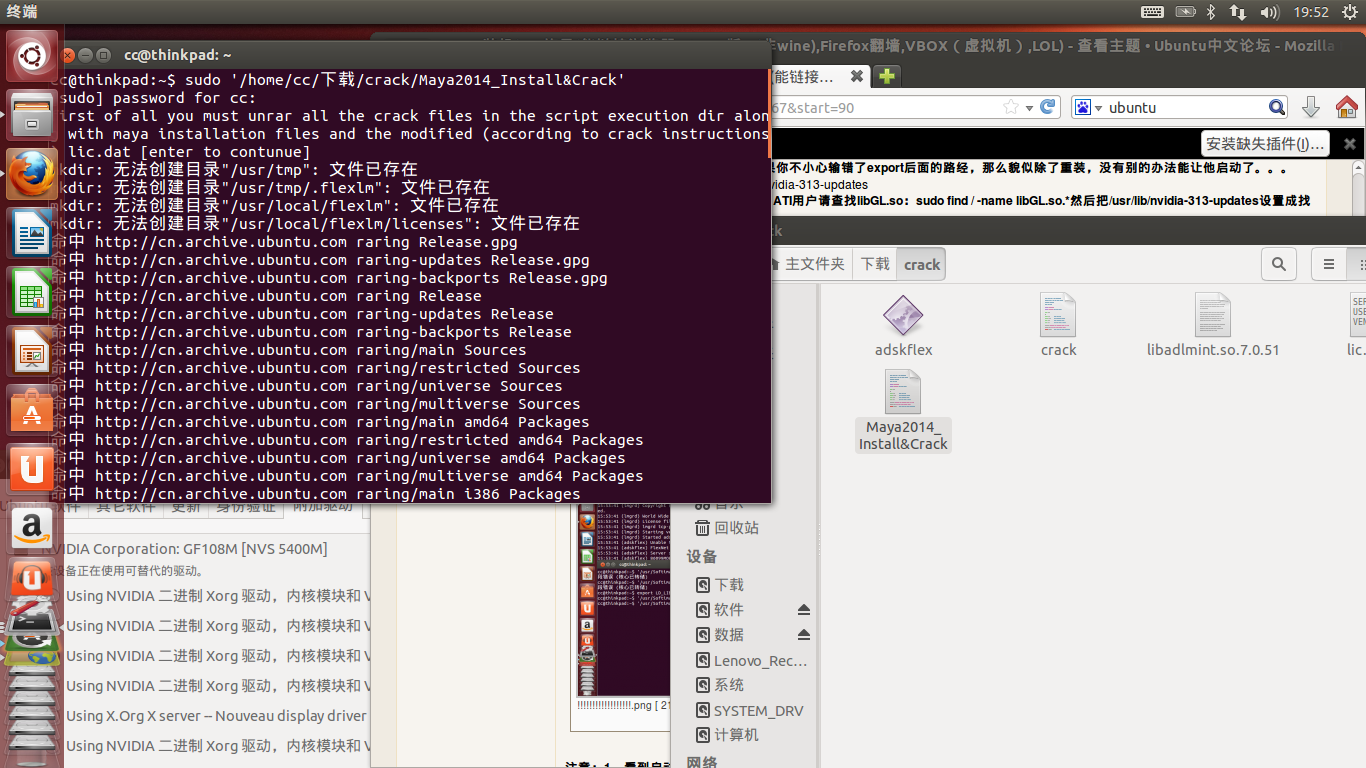Open the Amazon launcher icon

(32, 527)
